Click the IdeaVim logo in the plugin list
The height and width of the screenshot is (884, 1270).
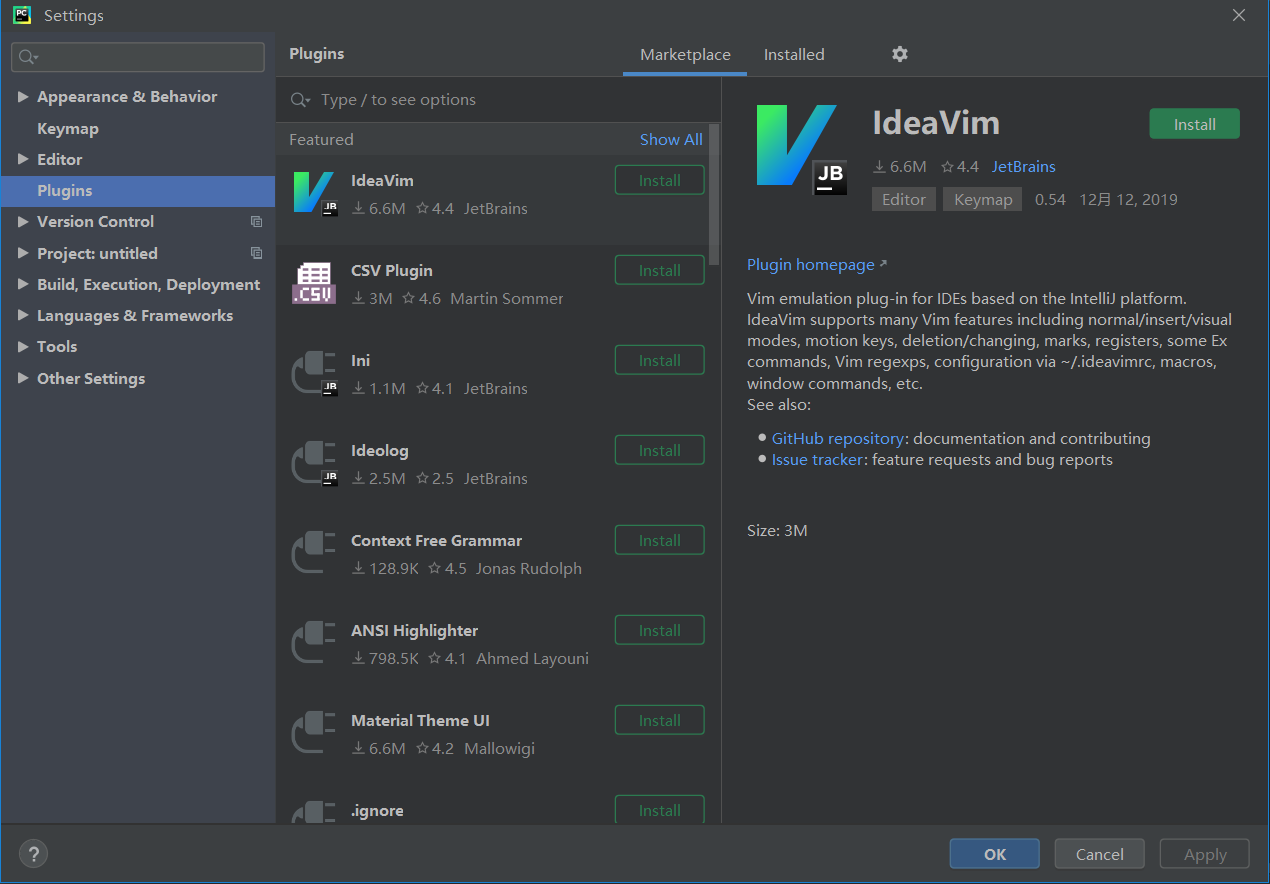[314, 193]
